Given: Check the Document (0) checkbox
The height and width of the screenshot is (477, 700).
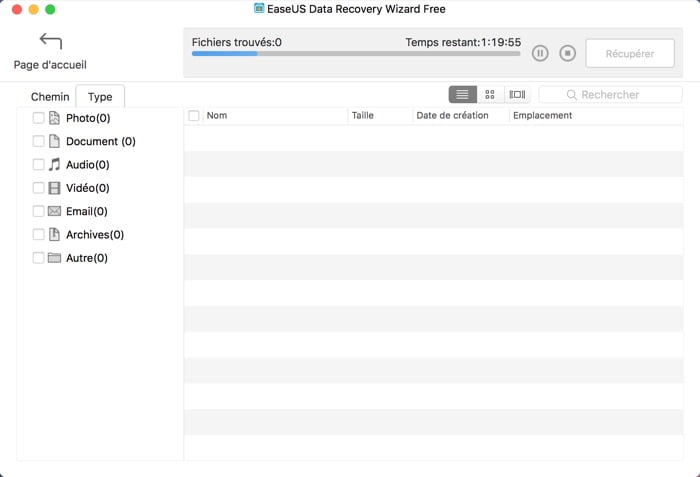Looking at the screenshot, I should pyautogui.click(x=38, y=141).
